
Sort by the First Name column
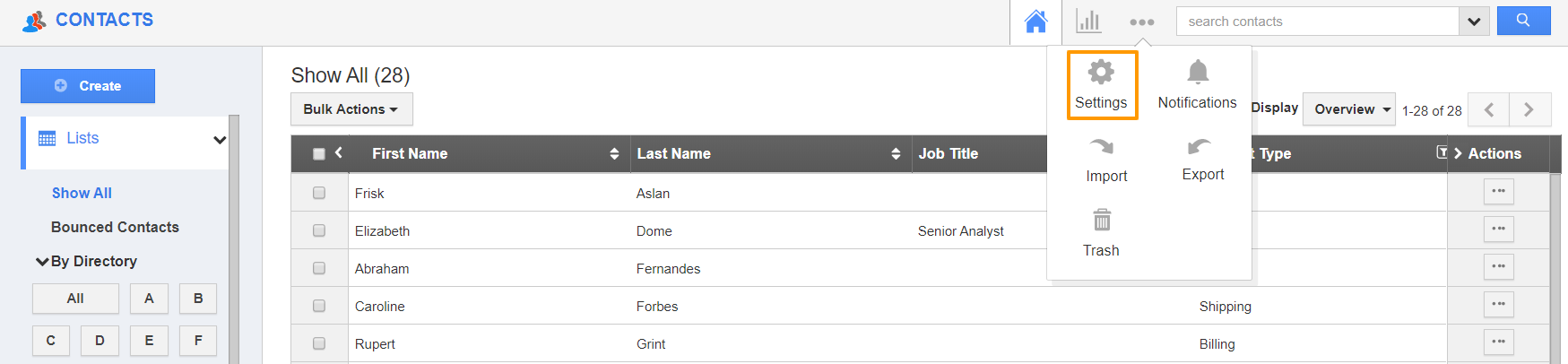pyautogui.click(x=410, y=154)
